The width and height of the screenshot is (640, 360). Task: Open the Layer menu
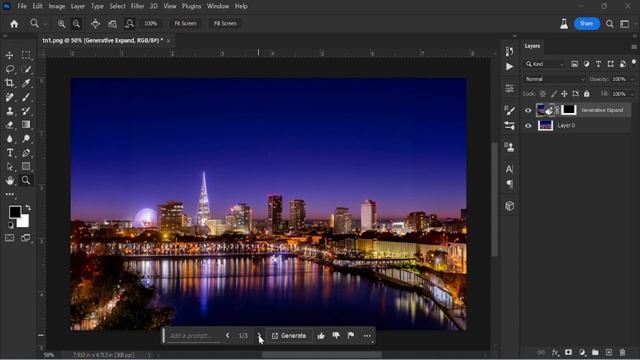point(78,6)
